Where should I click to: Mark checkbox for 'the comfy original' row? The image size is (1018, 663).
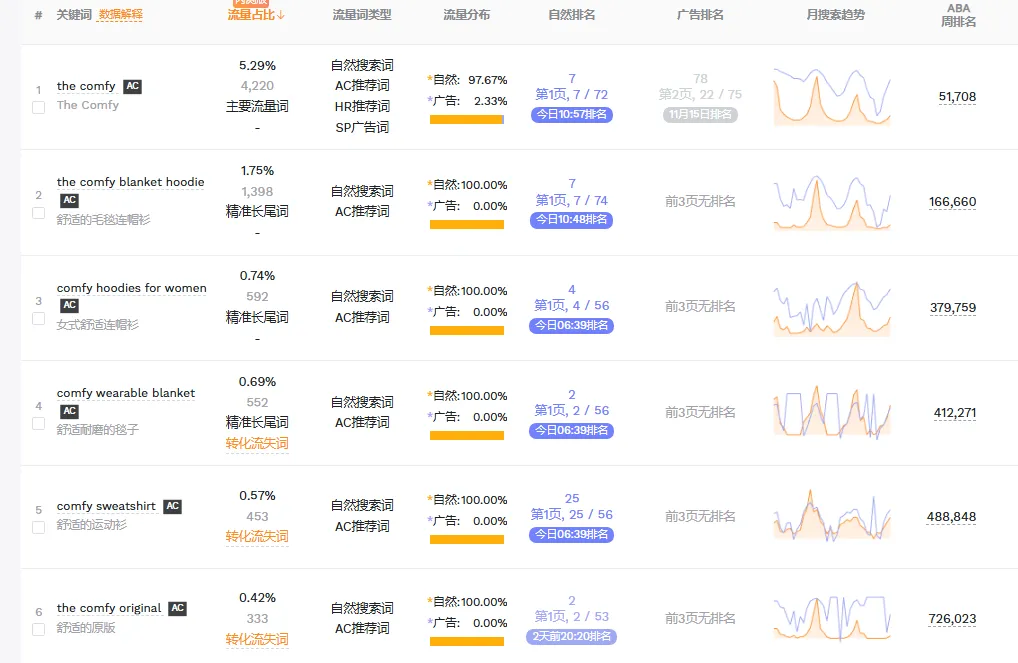[38, 629]
